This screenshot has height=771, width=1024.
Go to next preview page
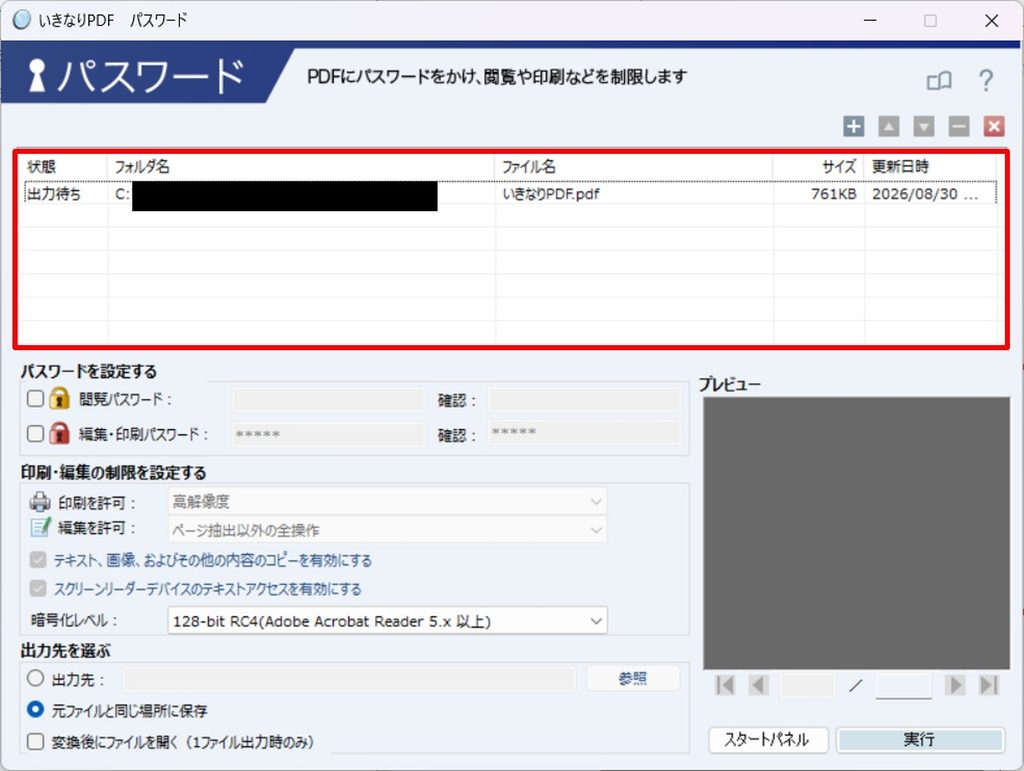pyautogui.click(x=955, y=685)
